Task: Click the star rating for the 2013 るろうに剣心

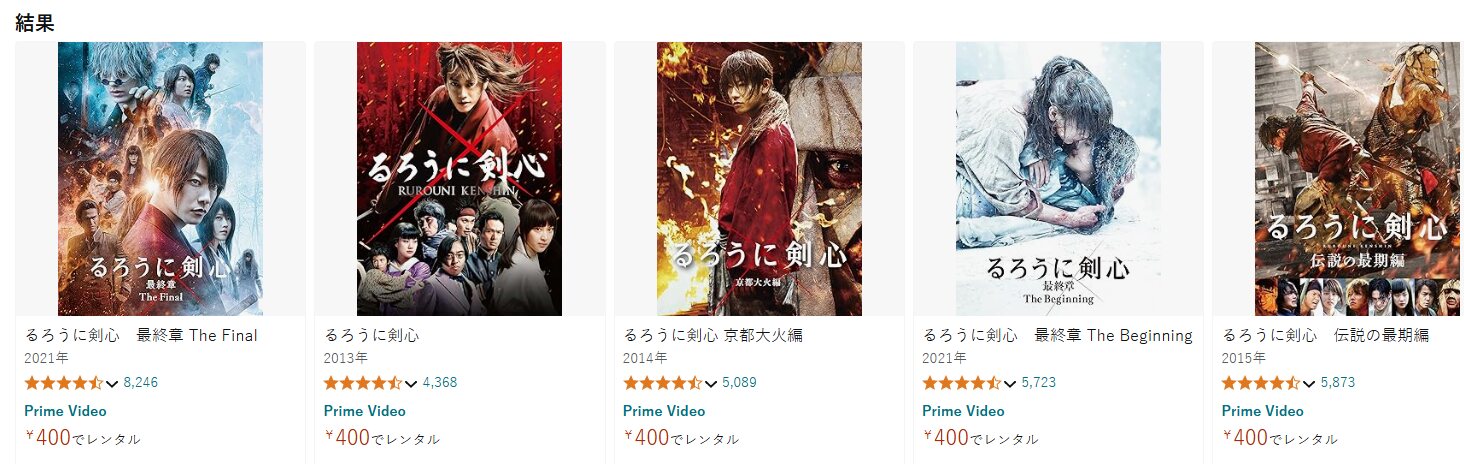Action: (x=363, y=383)
